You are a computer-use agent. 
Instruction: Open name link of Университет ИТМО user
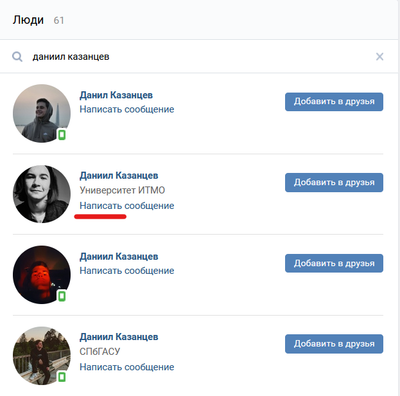point(119,176)
